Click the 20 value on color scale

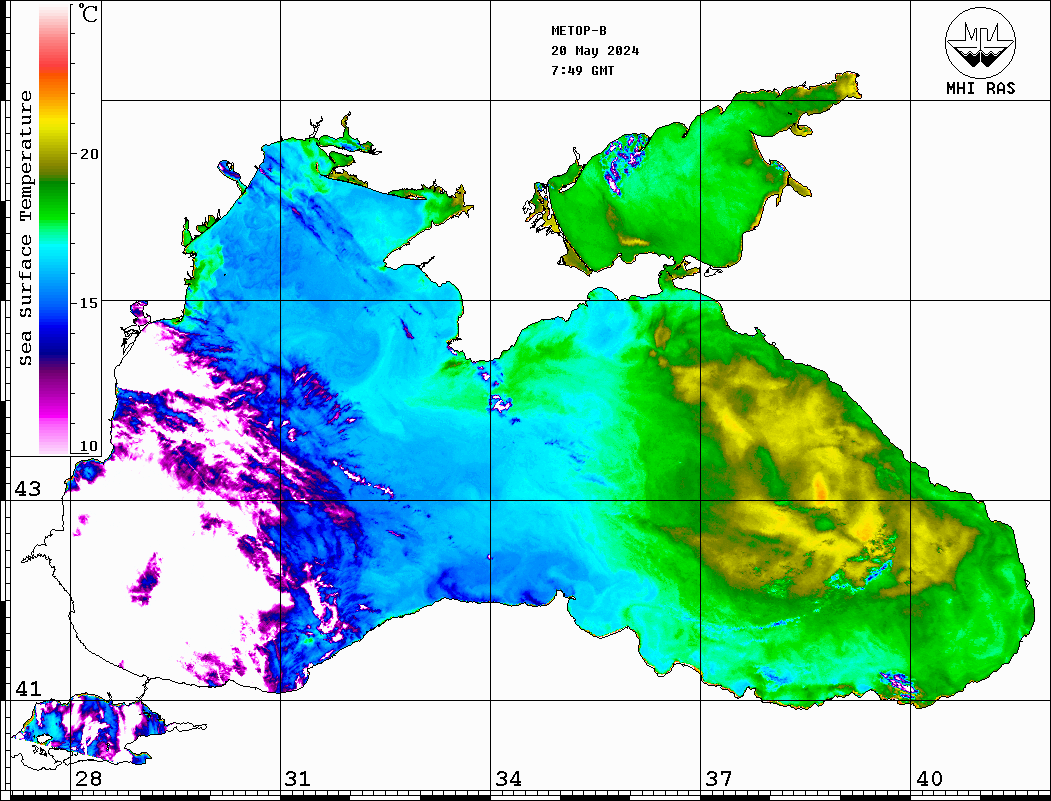[88, 154]
